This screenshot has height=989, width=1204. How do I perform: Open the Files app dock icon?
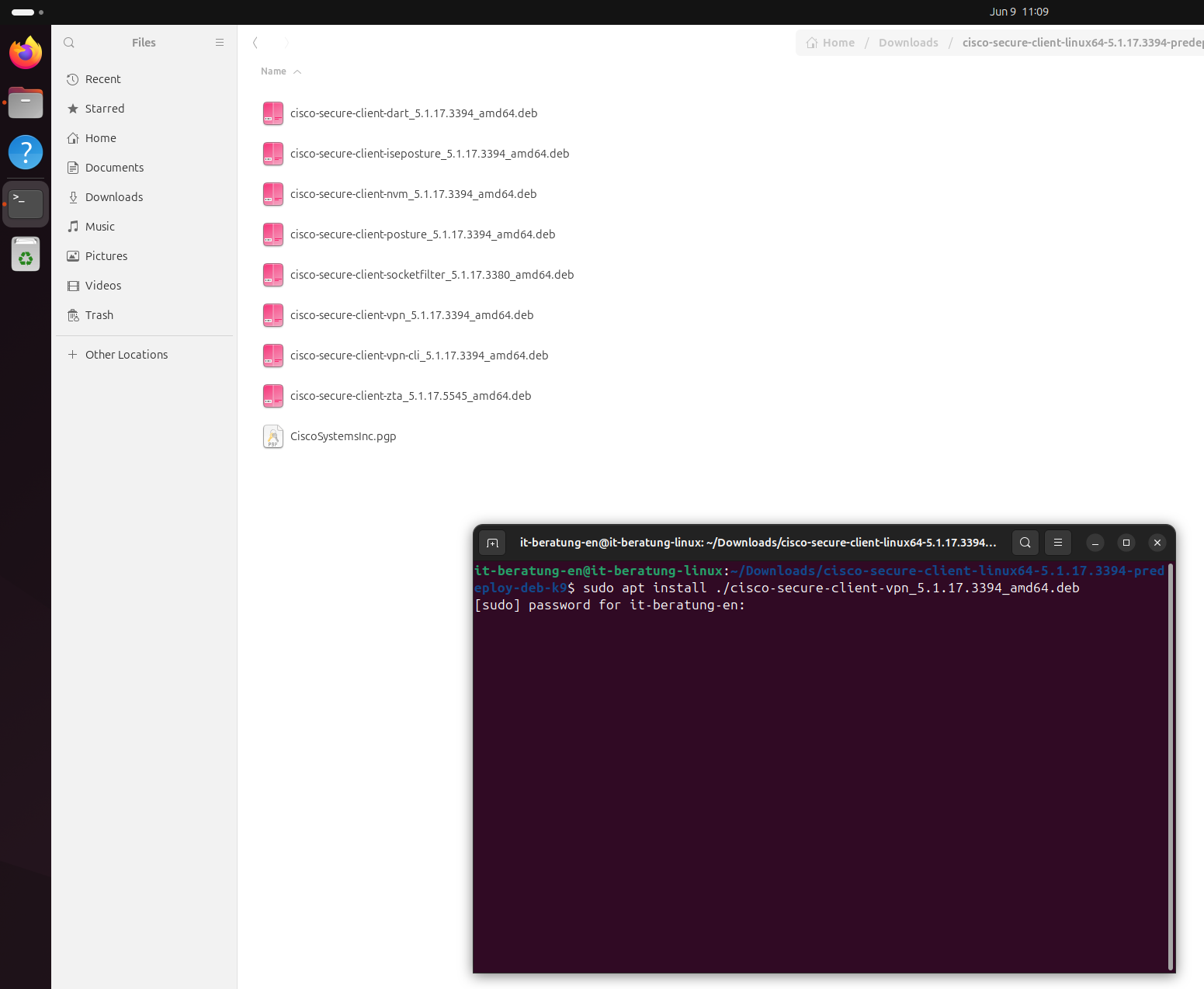[x=26, y=102]
